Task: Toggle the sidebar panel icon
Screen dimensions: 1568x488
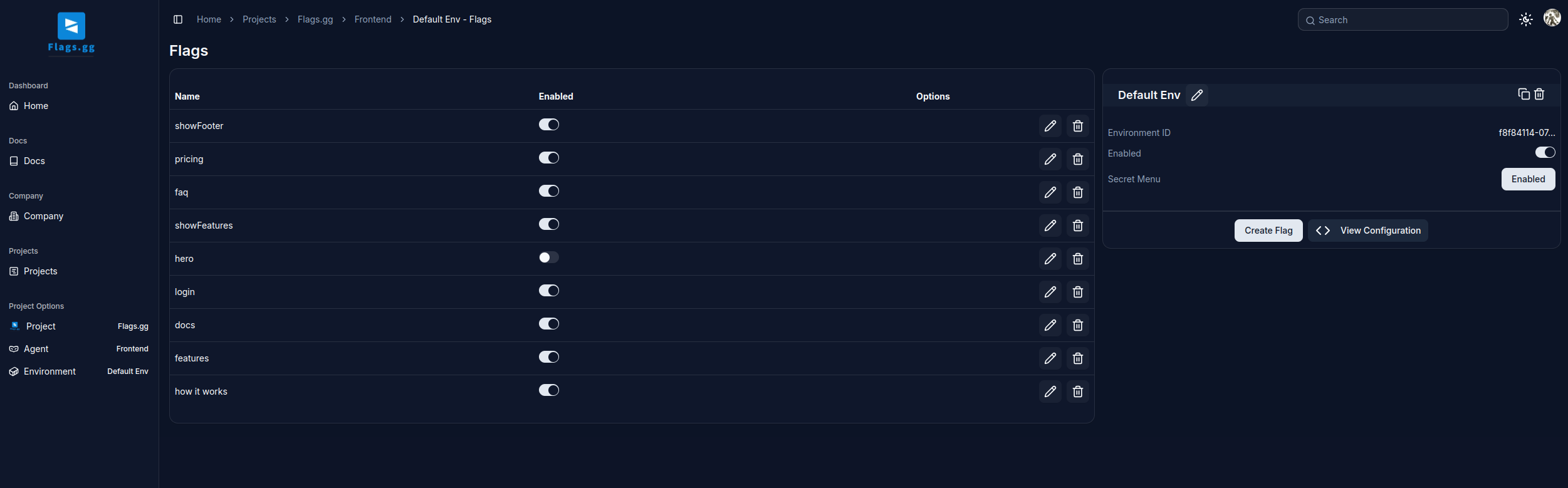Action: 178,19
